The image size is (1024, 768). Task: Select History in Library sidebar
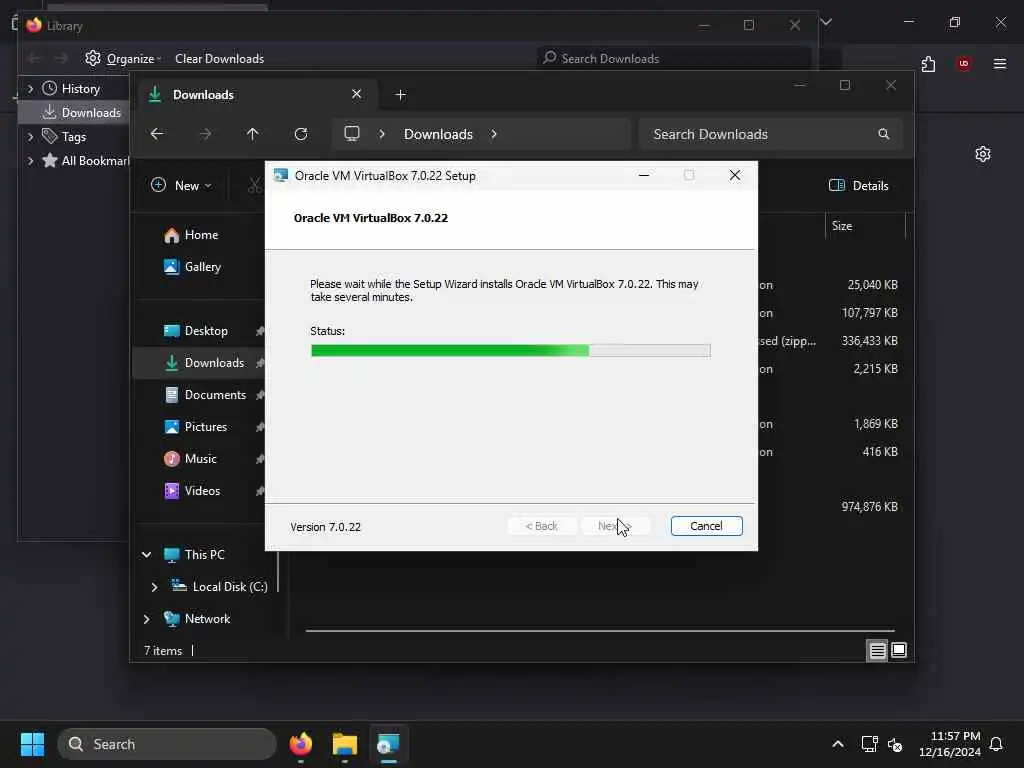coord(71,88)
